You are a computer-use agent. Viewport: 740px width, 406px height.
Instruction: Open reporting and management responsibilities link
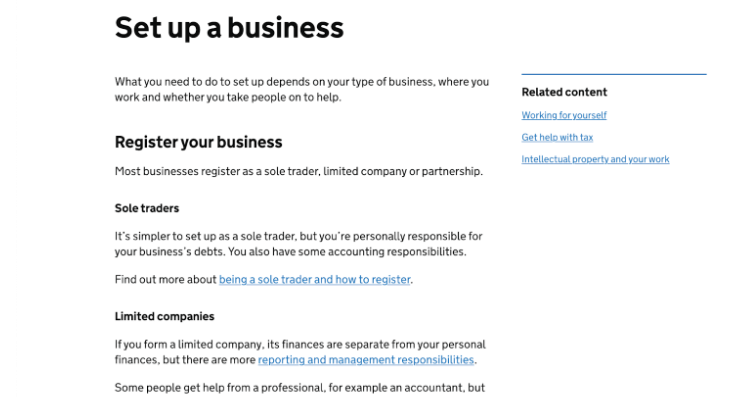click(365, 360)
